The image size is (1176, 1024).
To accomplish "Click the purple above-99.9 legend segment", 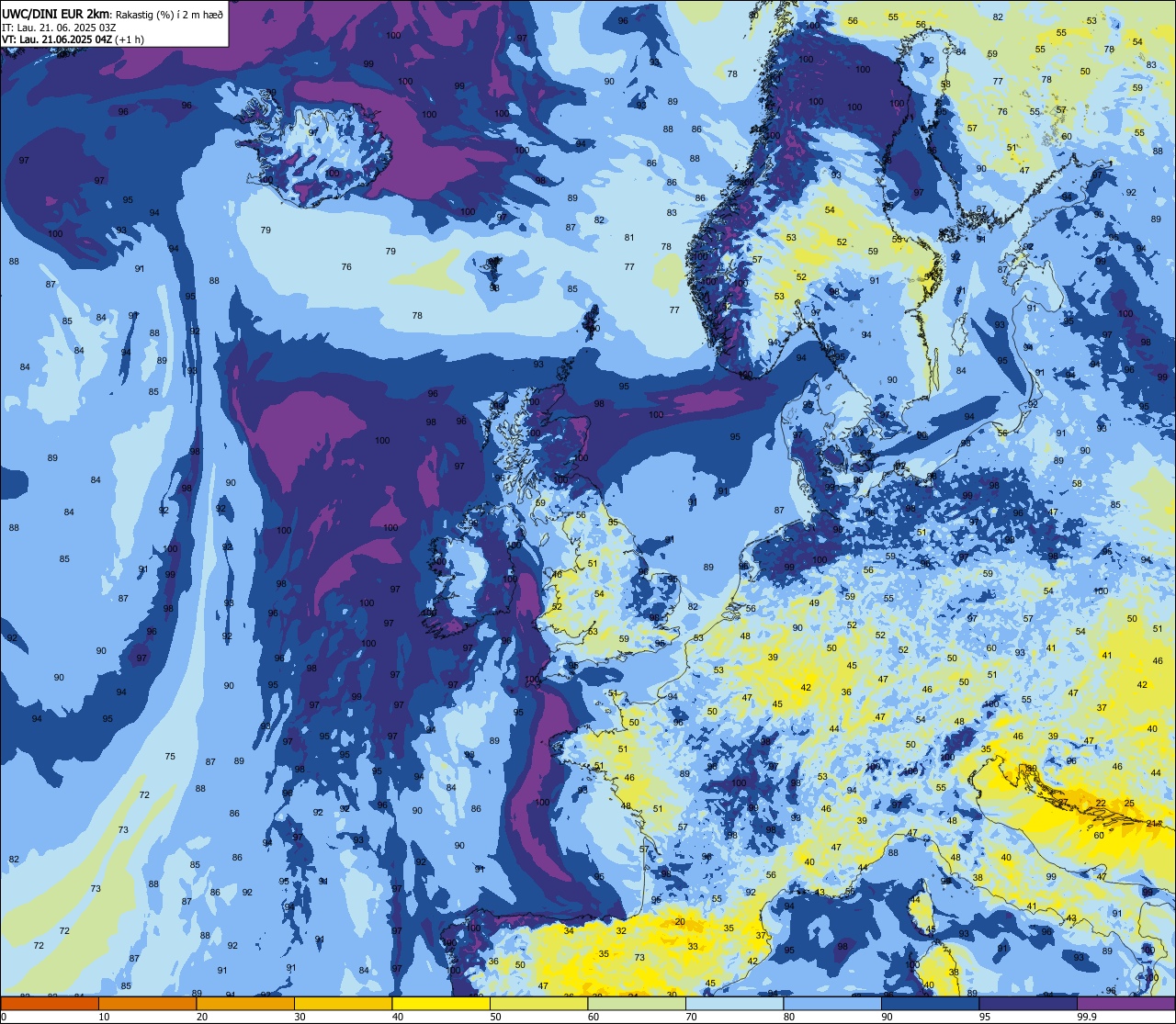I will [1125, 1003].
